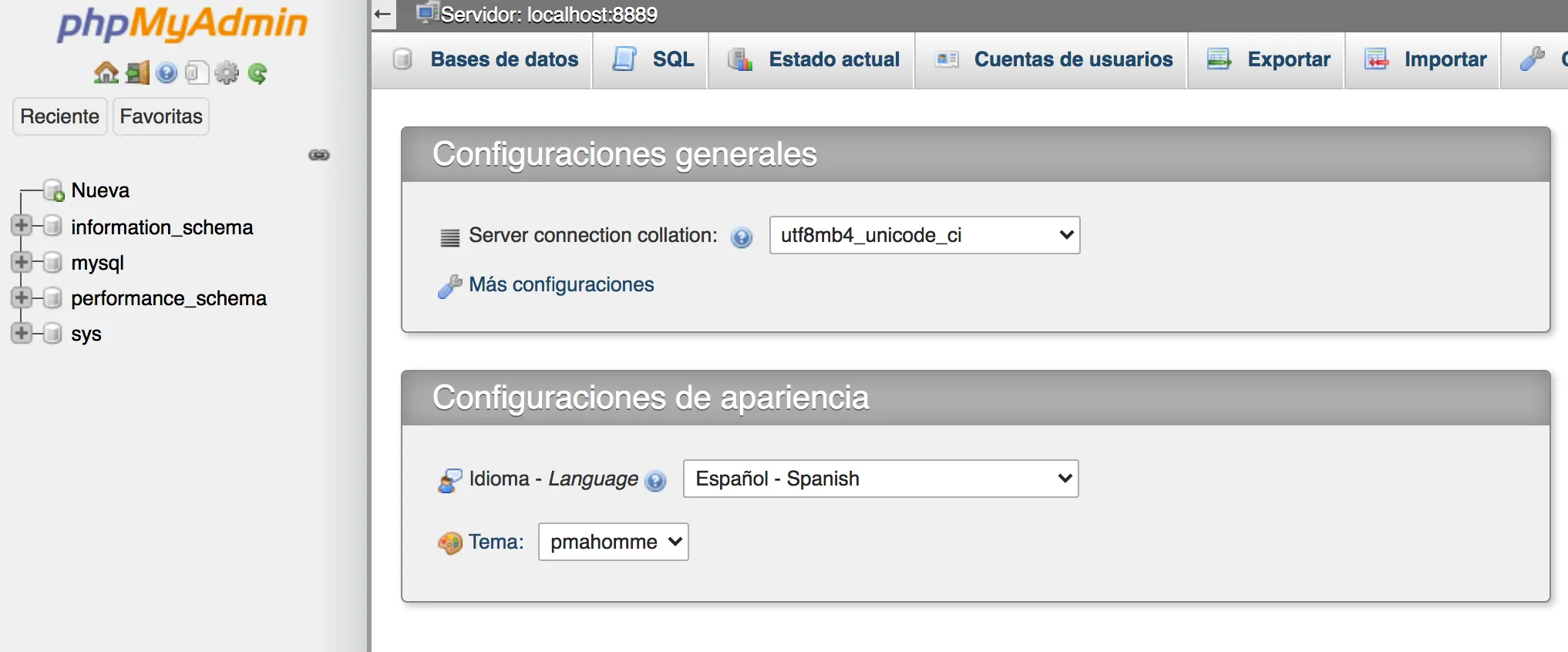1568x652 pixels.
Task: Click the phpMyAdmin logo
Action: [x=183, y=23]
